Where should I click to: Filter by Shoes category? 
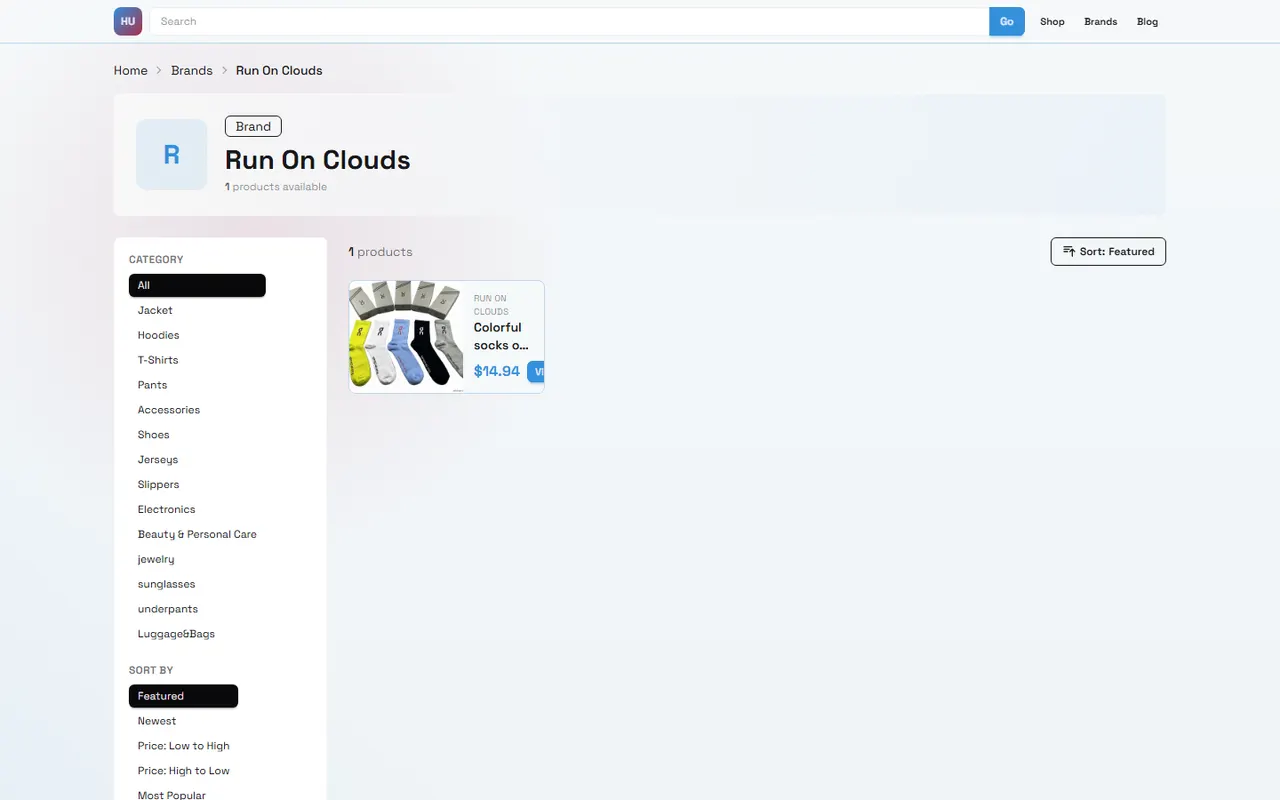[154, 435]
